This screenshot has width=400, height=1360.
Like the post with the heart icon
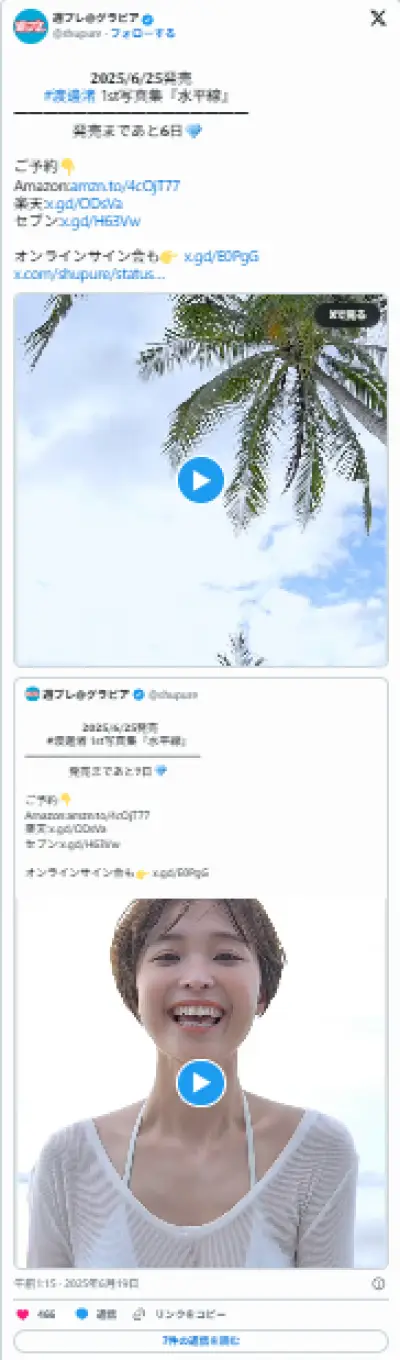coord(22,1313)
